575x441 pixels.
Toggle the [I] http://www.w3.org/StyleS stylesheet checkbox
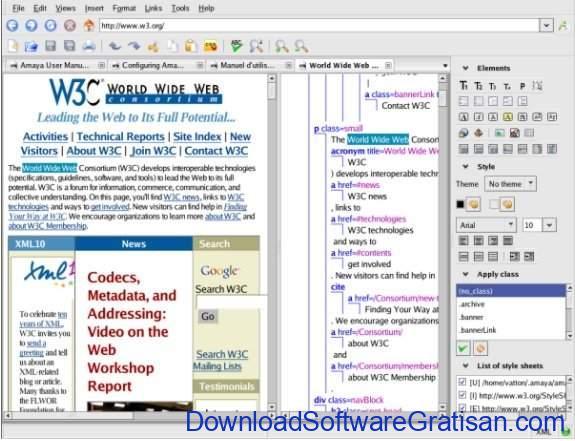[462, 395]
